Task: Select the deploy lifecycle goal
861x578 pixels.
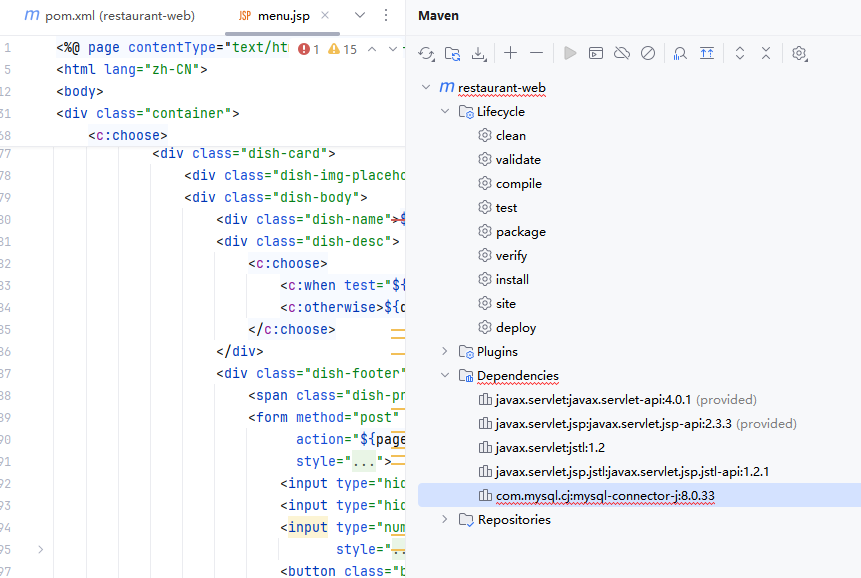Action: tap(516, 328)
